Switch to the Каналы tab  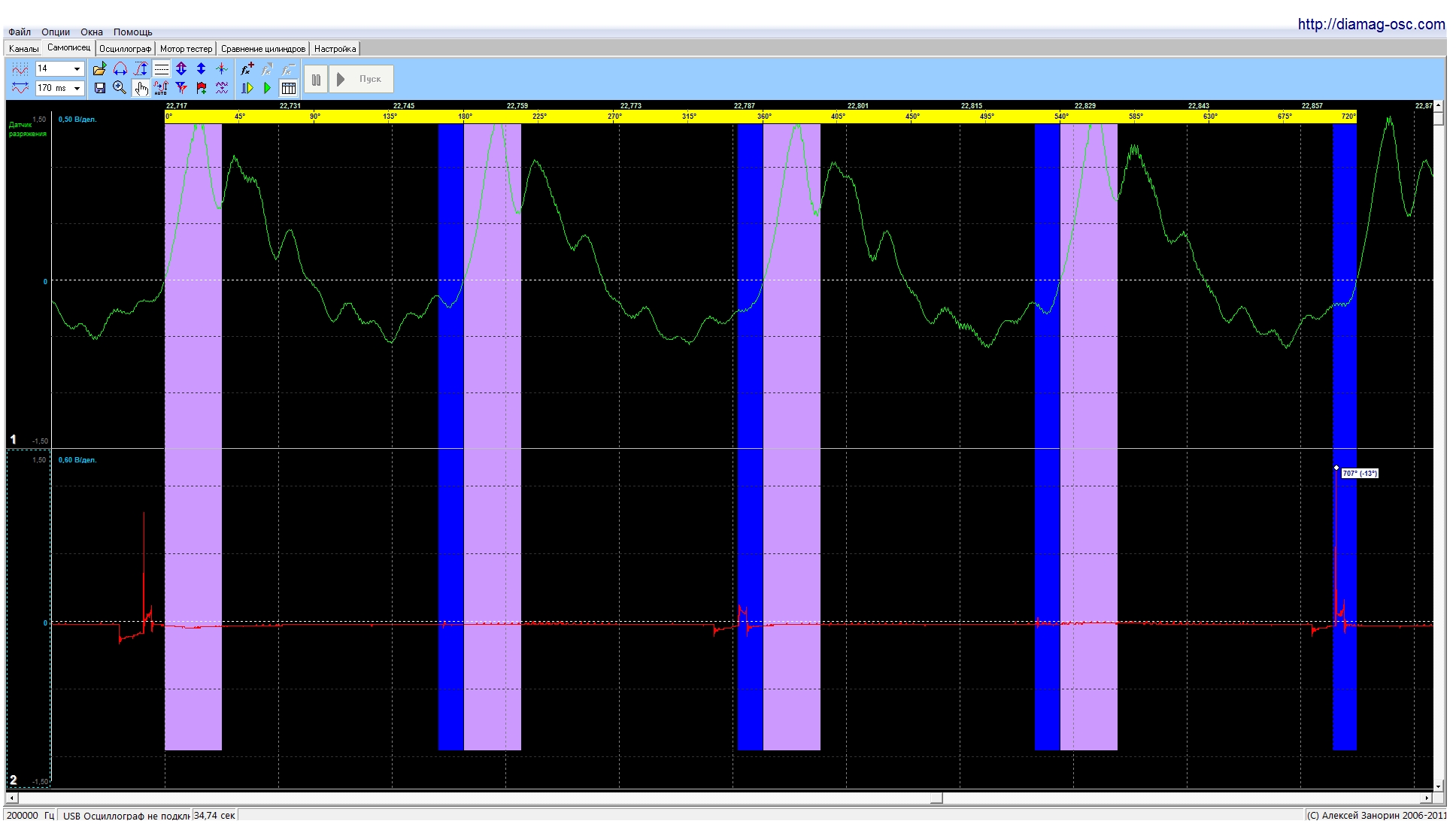point(23,49)
